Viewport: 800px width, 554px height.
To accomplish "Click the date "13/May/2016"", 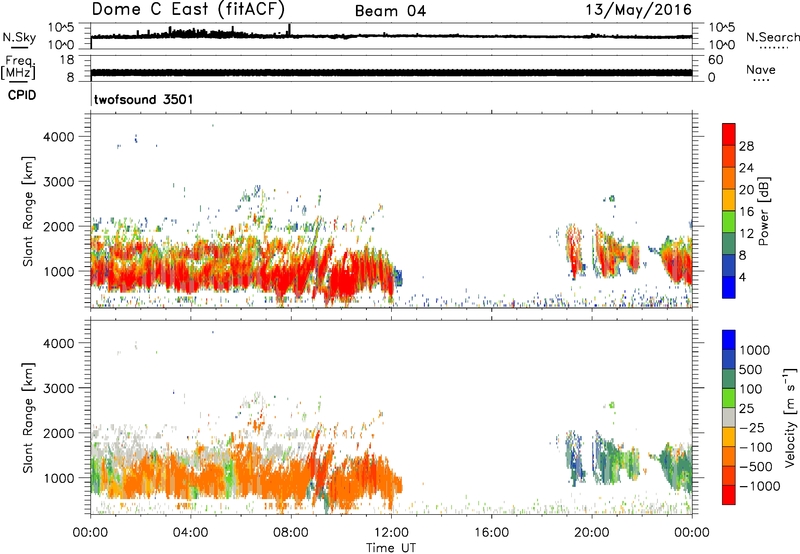I will 638,10.
